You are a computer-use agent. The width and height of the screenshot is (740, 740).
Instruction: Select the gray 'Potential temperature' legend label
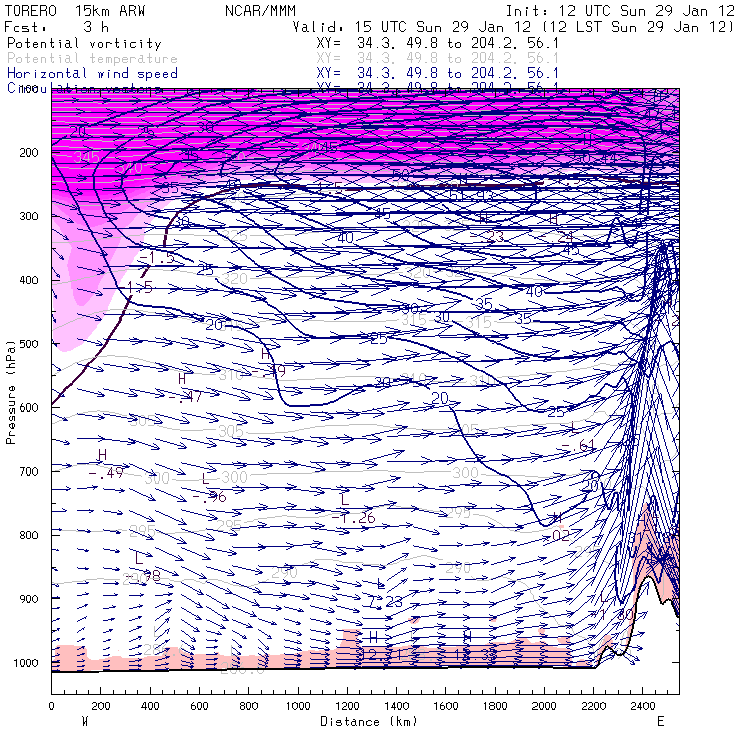point(92,59)
